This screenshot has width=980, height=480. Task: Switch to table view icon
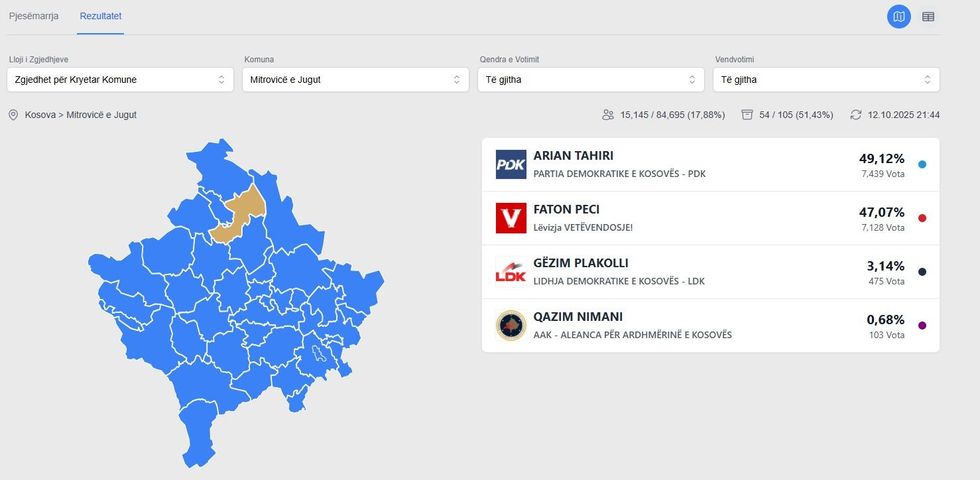(x=928, y=16)
